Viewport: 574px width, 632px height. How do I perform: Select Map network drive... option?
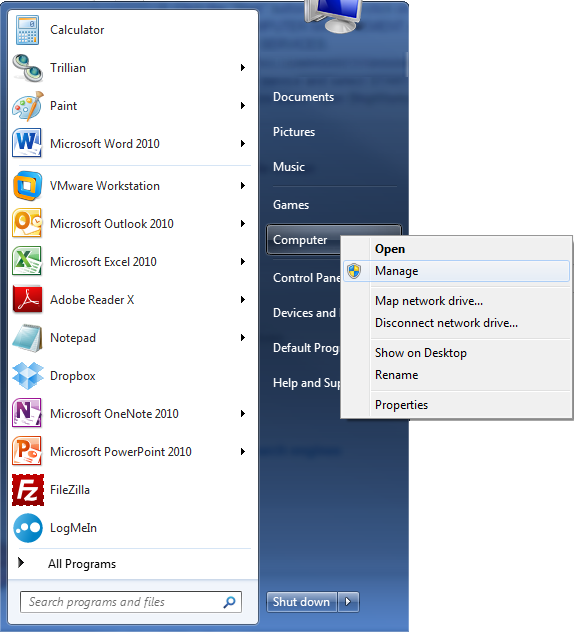tap(456, 301)
